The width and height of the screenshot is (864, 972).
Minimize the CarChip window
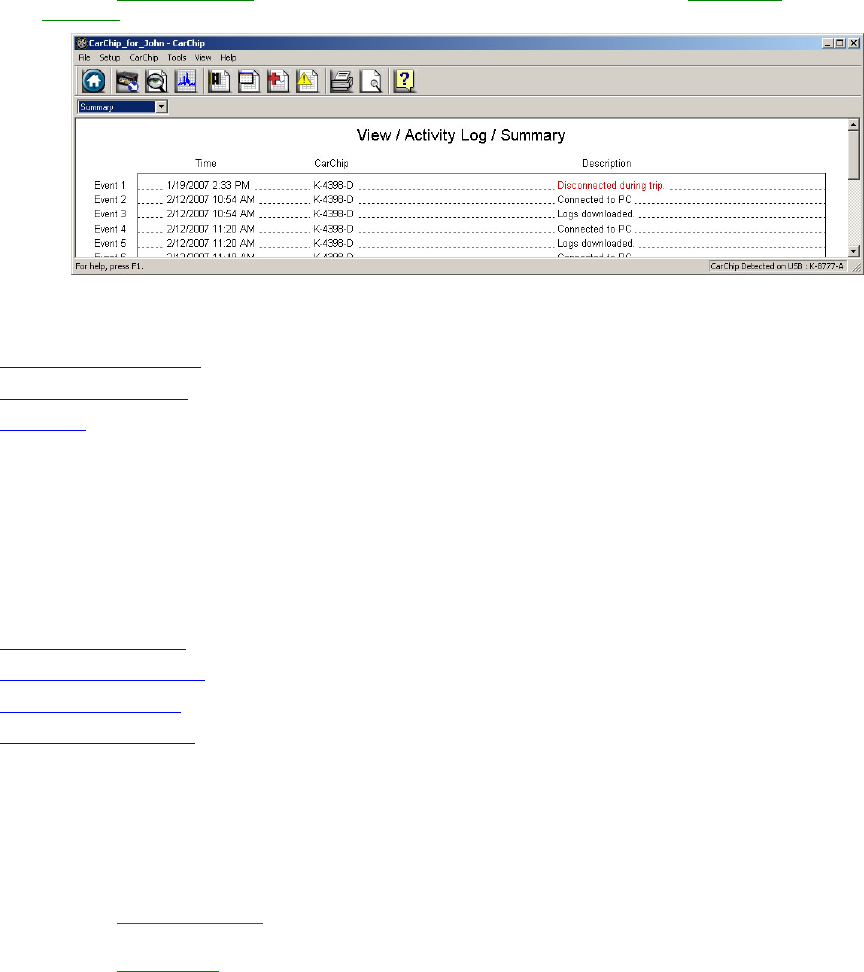pos(827,43)
